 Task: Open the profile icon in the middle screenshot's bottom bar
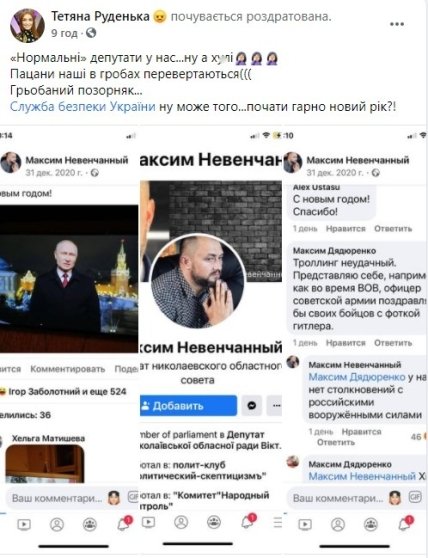(x=181, y=522)
